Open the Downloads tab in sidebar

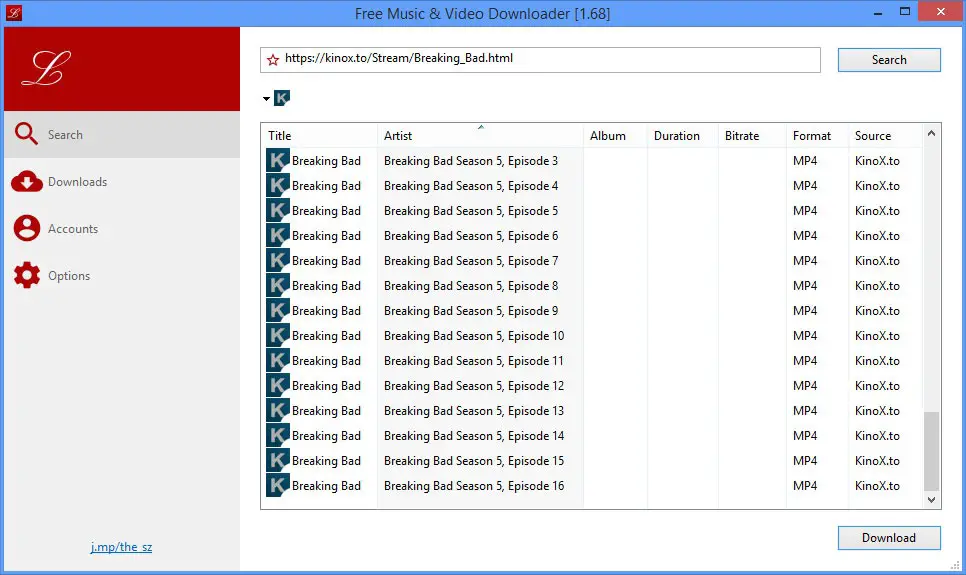point(122,181)
